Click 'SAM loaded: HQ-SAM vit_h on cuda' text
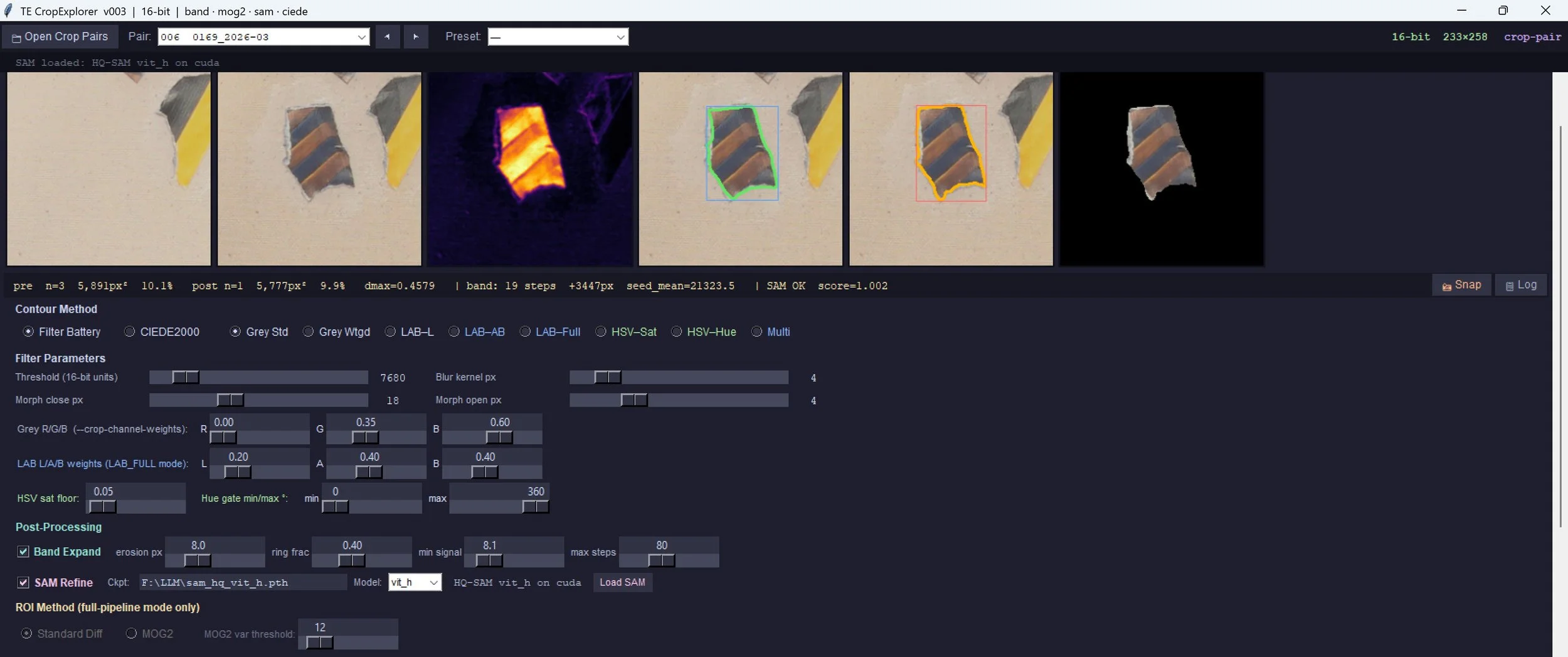This screenshot has height=657, width=1568. tap(117, 63)
